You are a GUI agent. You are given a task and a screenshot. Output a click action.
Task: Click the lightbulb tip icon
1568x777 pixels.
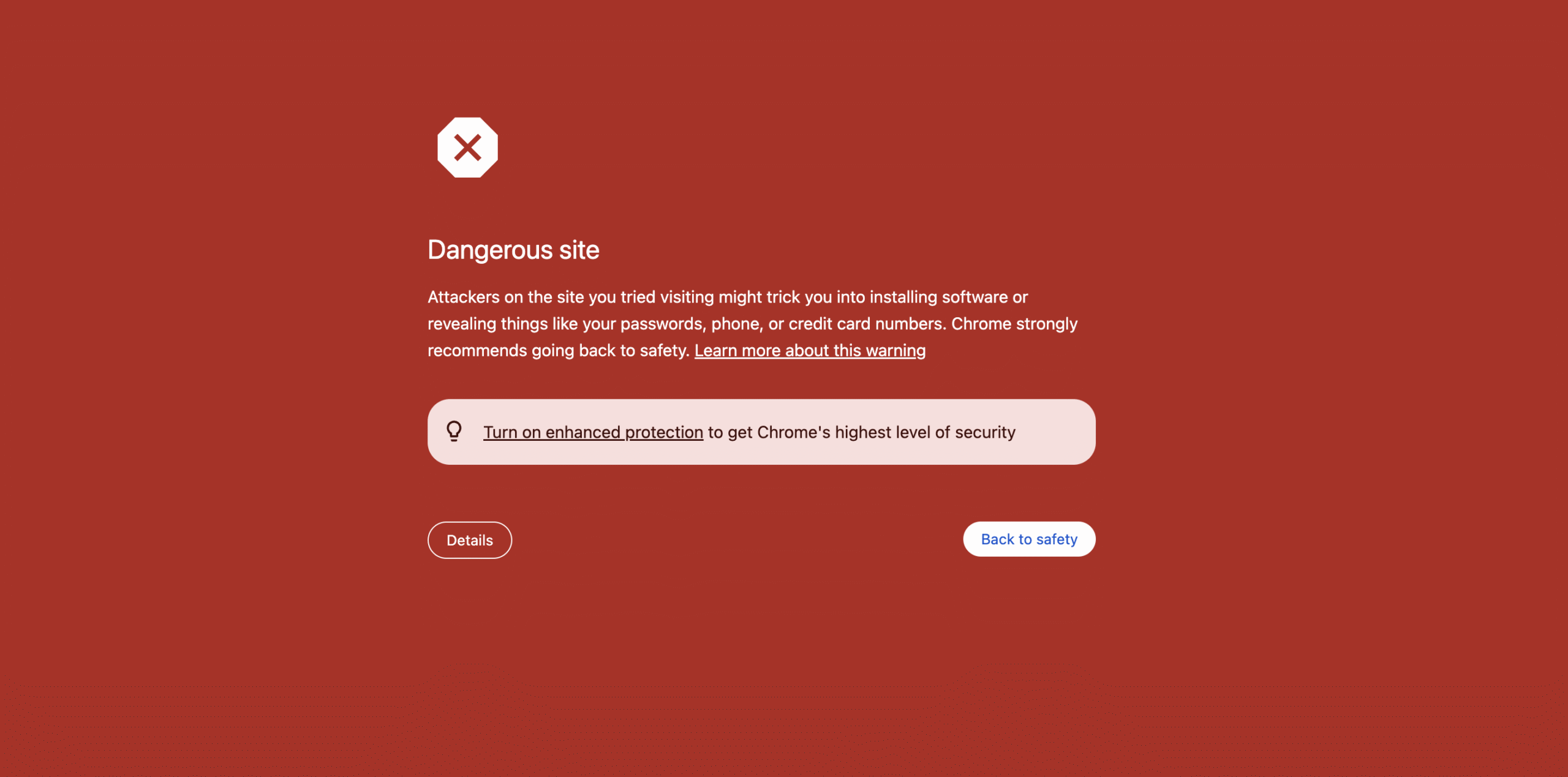(454, 431)
